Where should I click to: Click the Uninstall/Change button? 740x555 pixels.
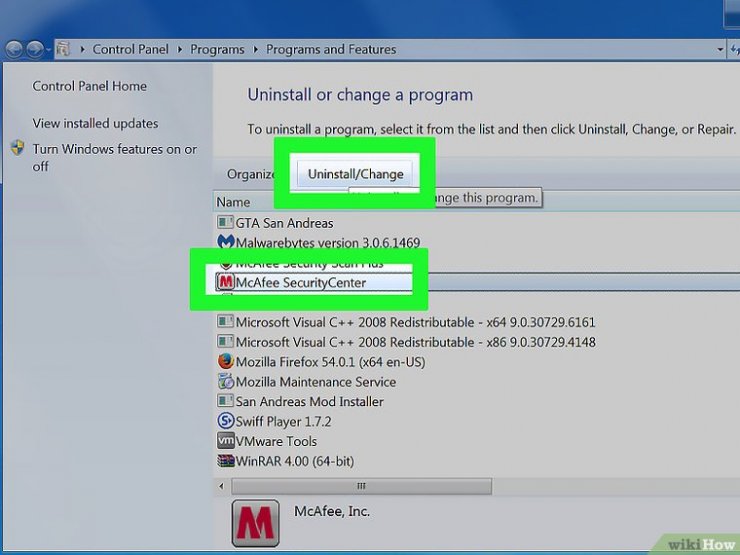355,174
